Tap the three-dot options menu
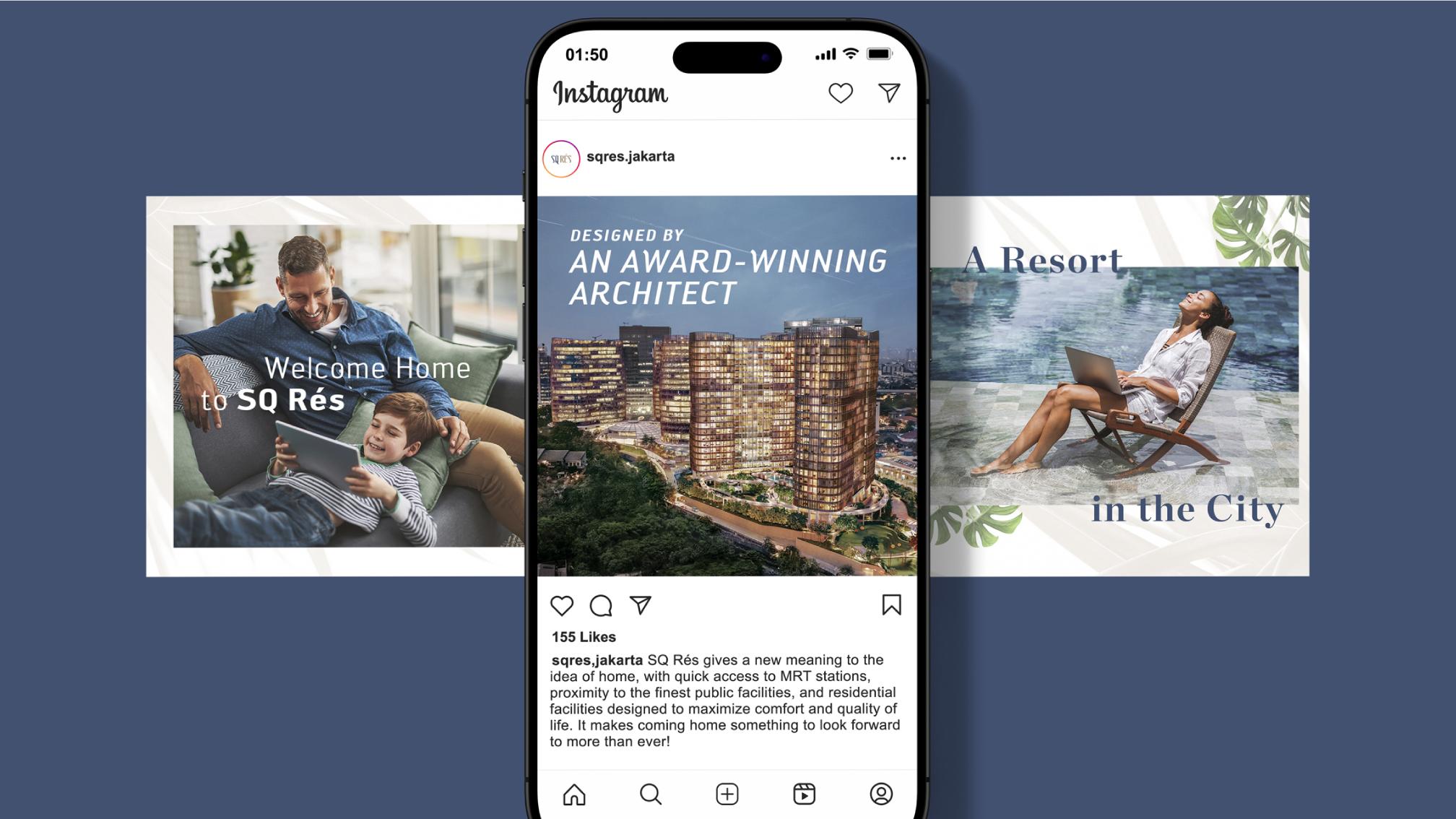The image size is (1456, 819). pyautogui.click(x=897, y=158)
